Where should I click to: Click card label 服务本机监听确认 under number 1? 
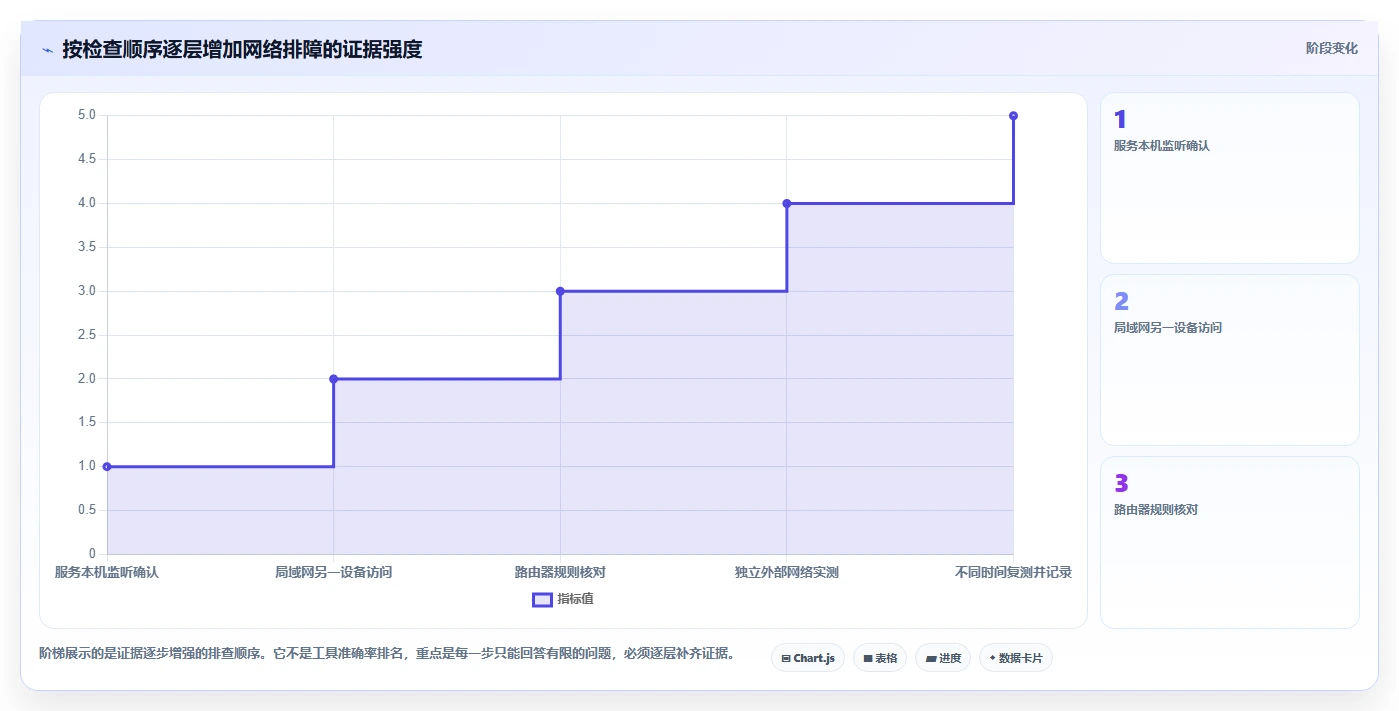1162,146
